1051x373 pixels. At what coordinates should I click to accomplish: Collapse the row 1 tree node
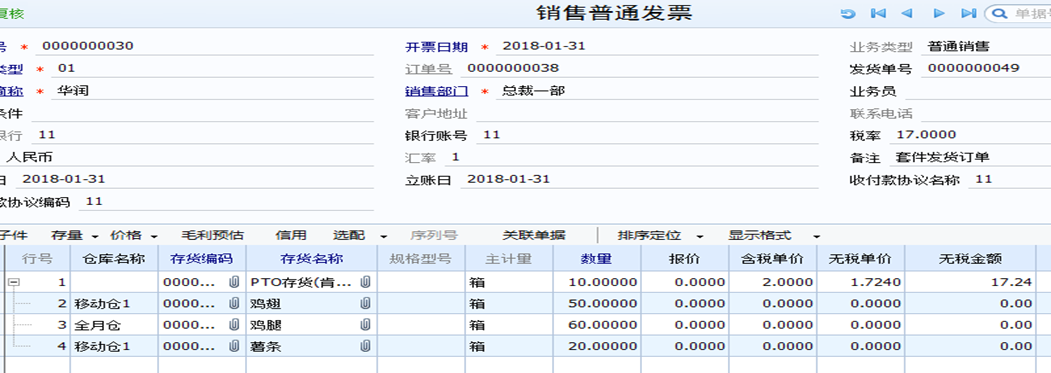coord(13,282)
